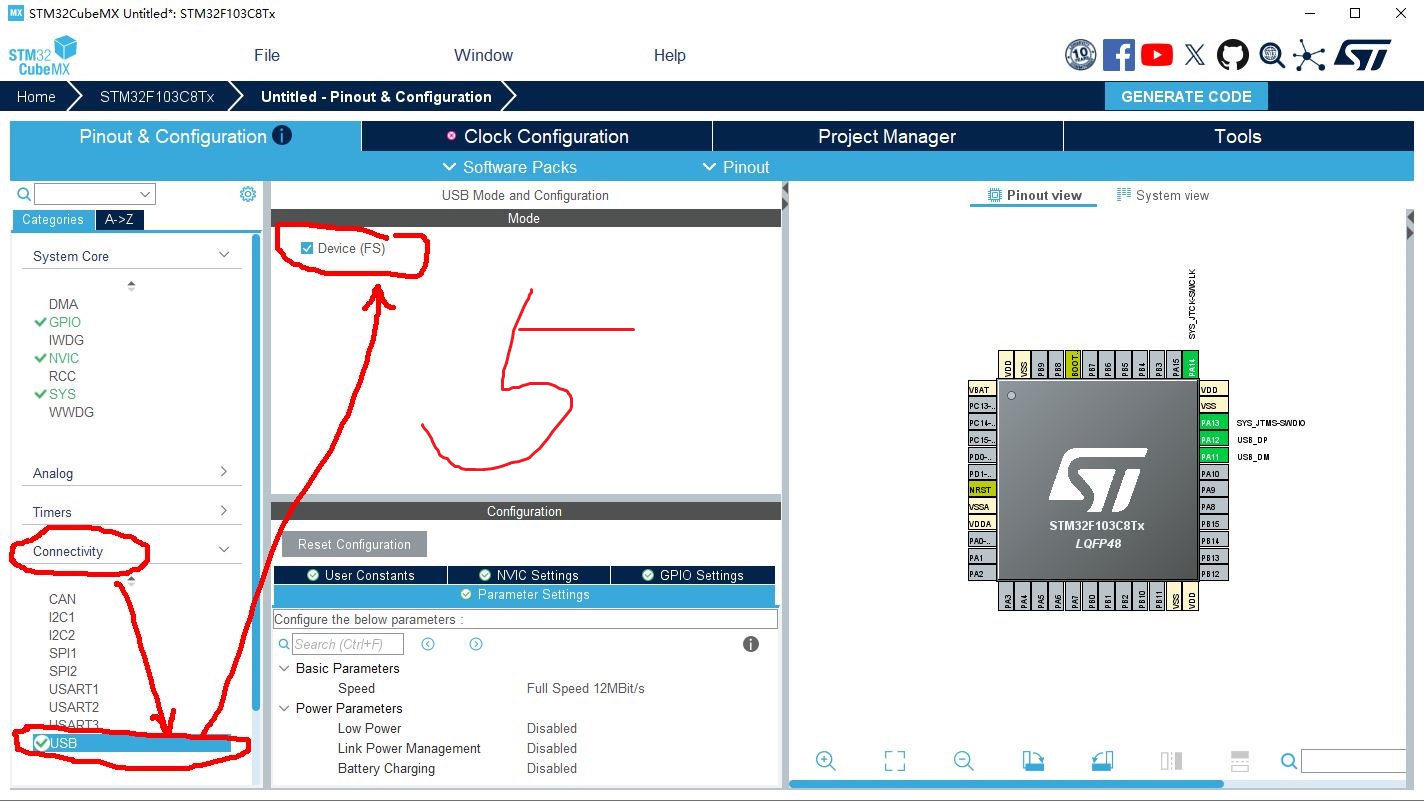Open the Software Packs dropdown
1424x801 pixels.
(x=509, y=167)
